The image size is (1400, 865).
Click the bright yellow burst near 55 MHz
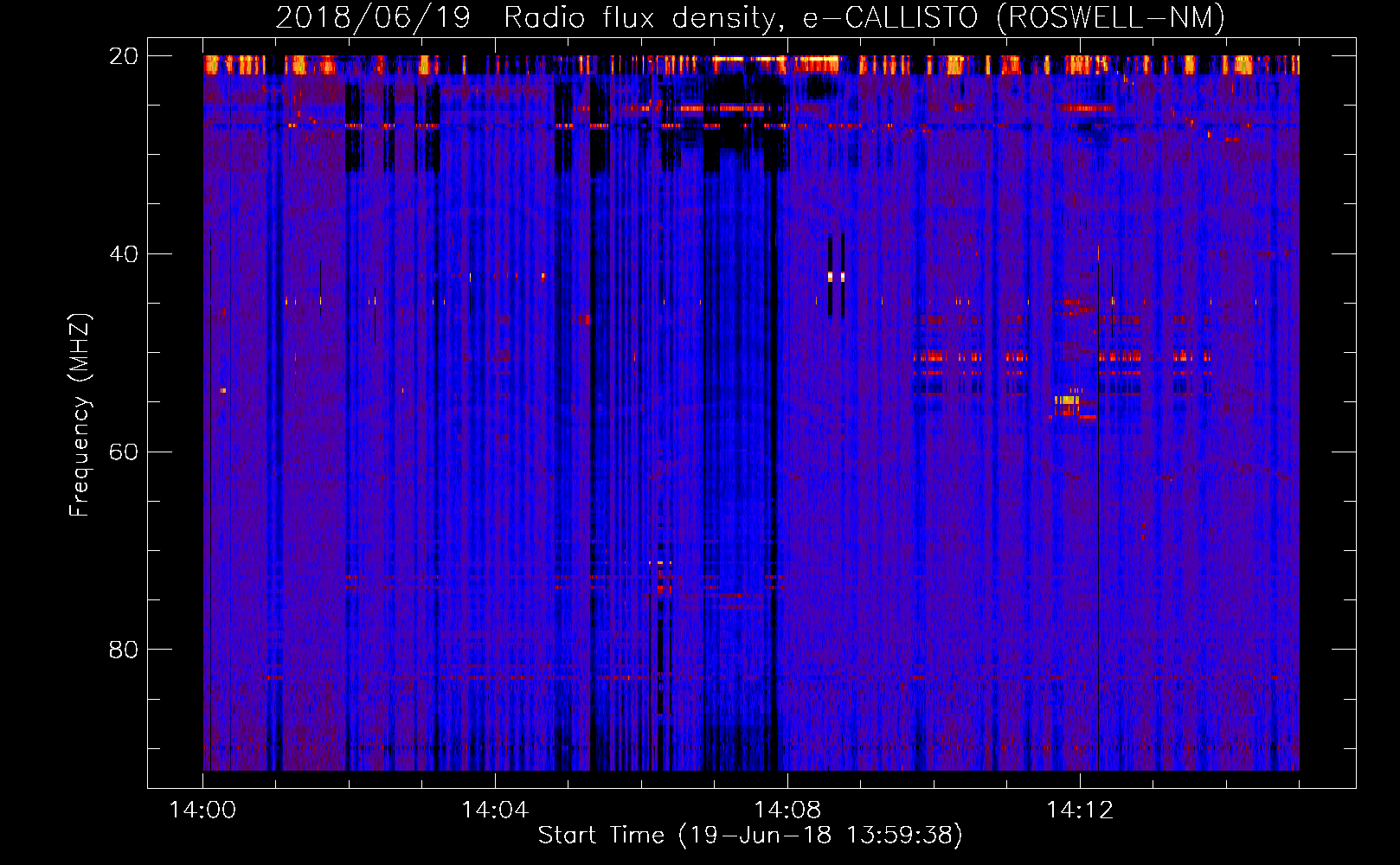tap(1069, 400)
